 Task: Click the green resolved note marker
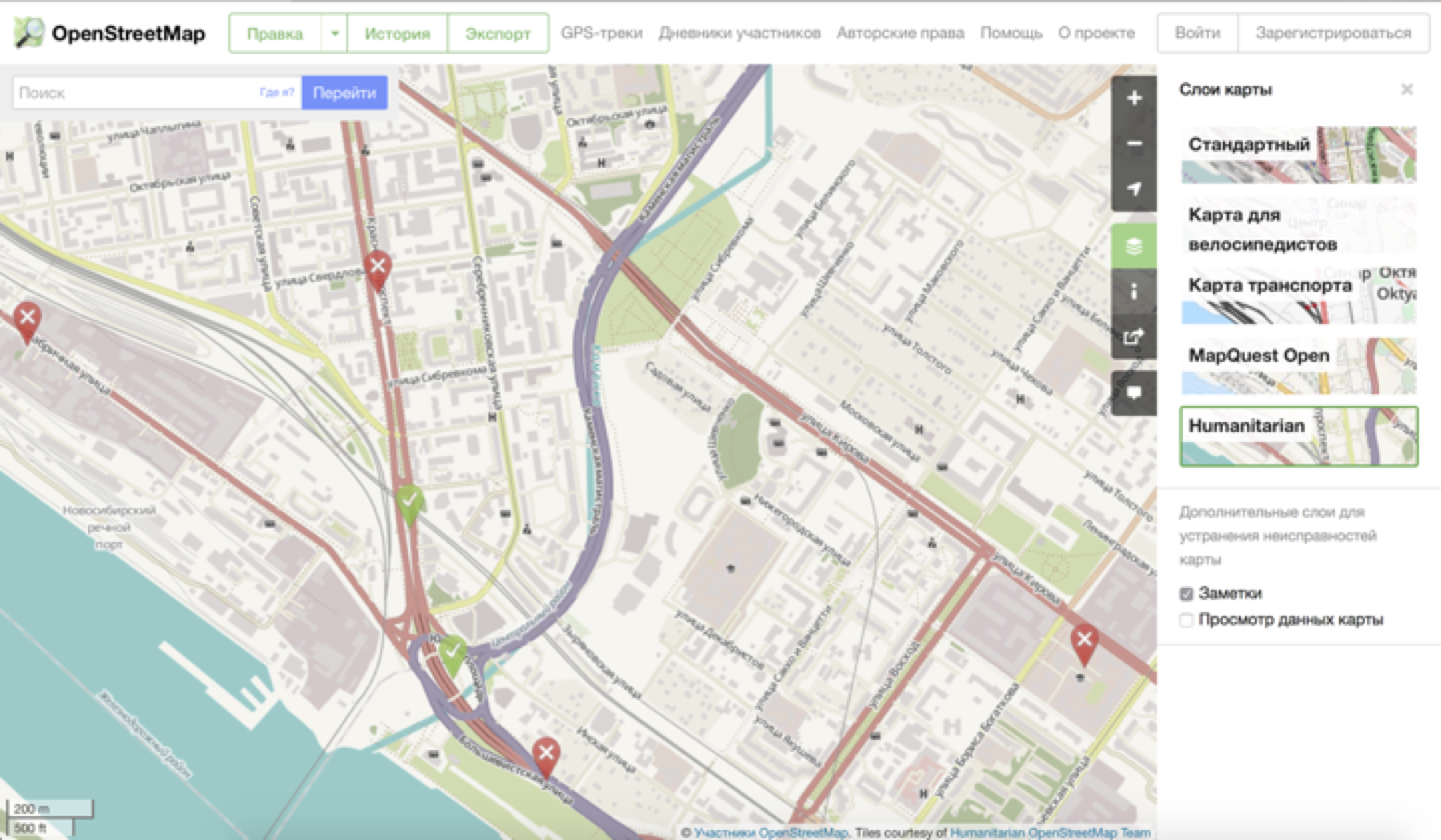pyautogui.click(x=410, y=502)
